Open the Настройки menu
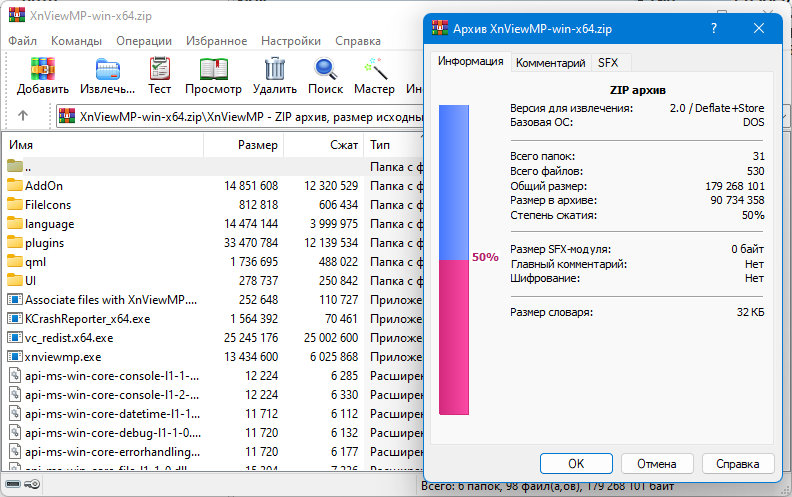The height and width of the screenshot is (497, 792). (x=291, y=41)
